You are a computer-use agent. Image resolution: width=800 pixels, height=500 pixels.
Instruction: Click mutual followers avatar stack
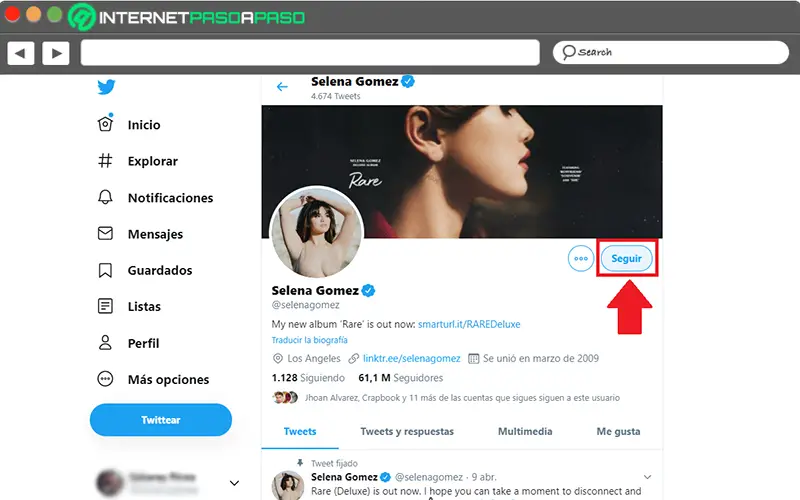click(285, 397)
